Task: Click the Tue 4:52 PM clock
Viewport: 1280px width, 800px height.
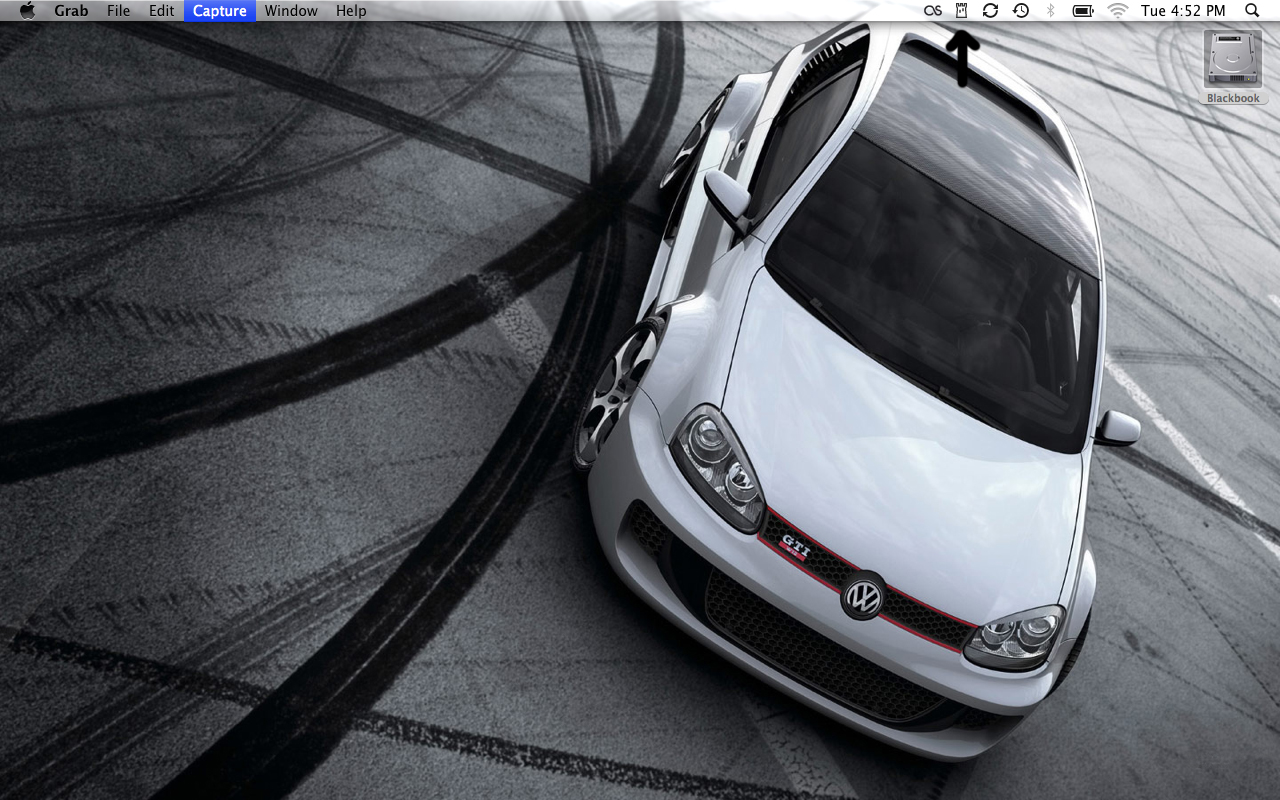Action: (1183, 11)
